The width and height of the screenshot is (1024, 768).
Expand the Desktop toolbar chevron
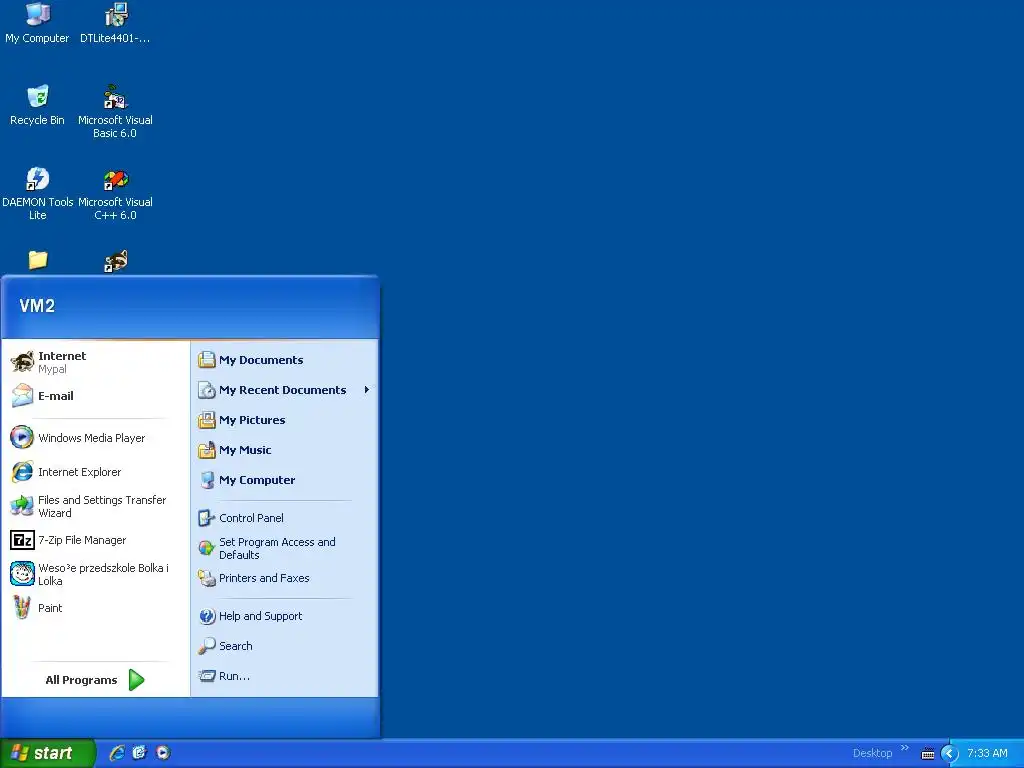904,748
